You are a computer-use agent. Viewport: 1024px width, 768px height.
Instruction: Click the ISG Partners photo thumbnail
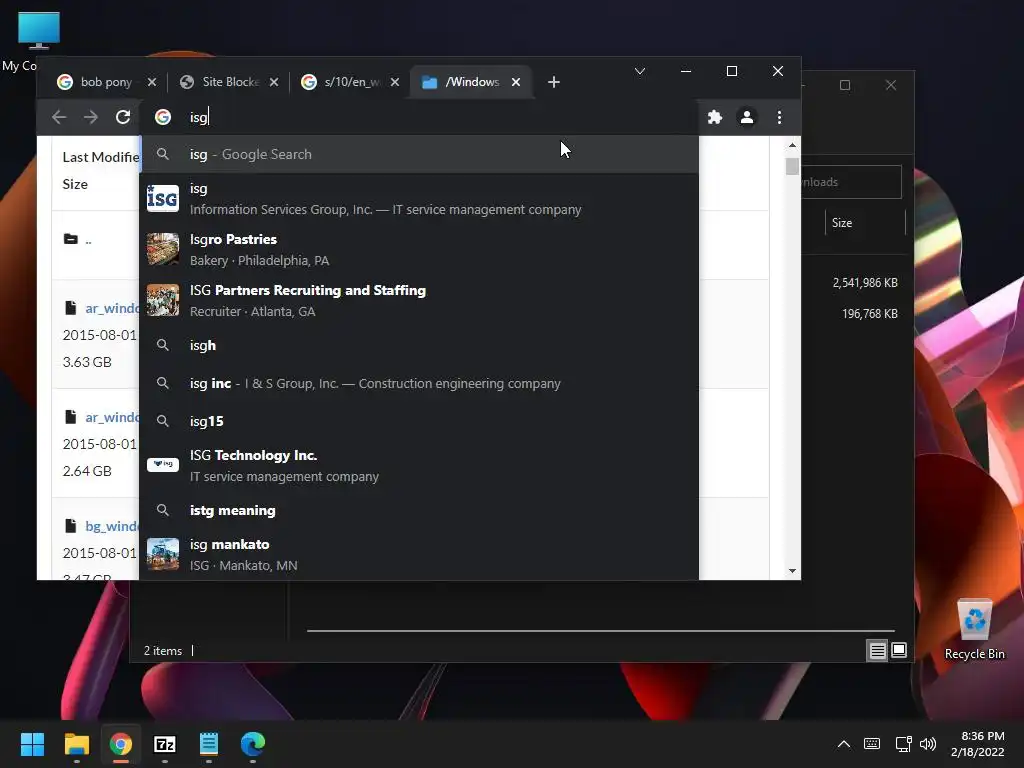[163, 300]
